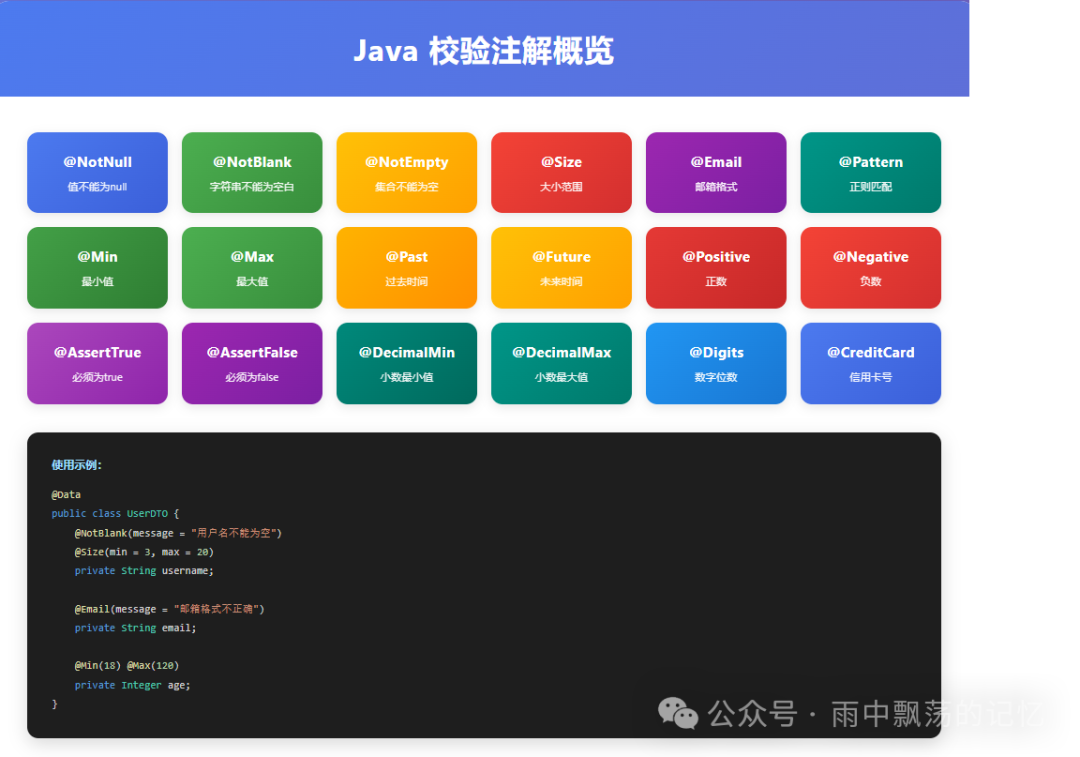The height and width of the screenshot is (757, 1080).
Task: Click the @Past time annotation card
Action: pyautogui.click(x=406, y=267)
